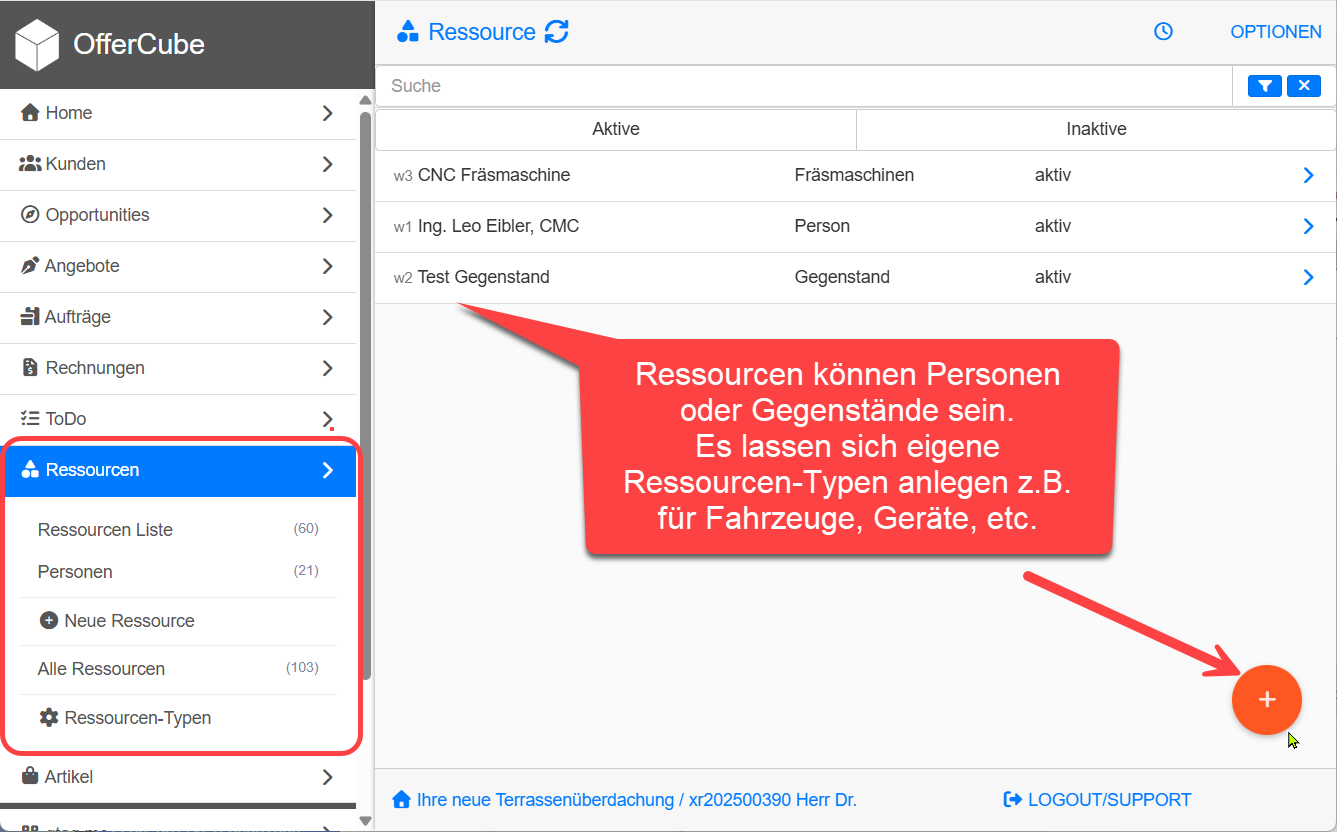Viewport: 1337px width, 832px height.
Task: Select Ressourcen Liste in sidebar
Action: point(105,530)
